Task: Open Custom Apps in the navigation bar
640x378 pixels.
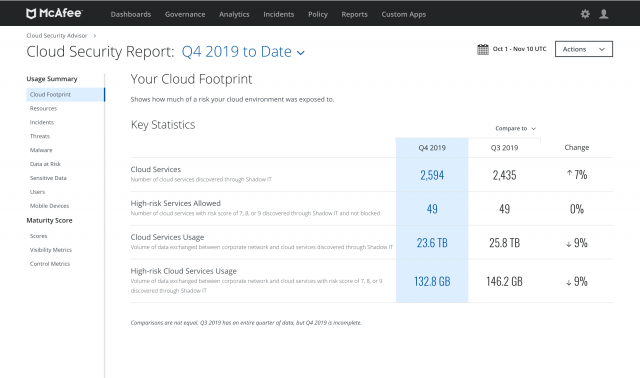Action: pyautogui.click(x=404, y=14)
